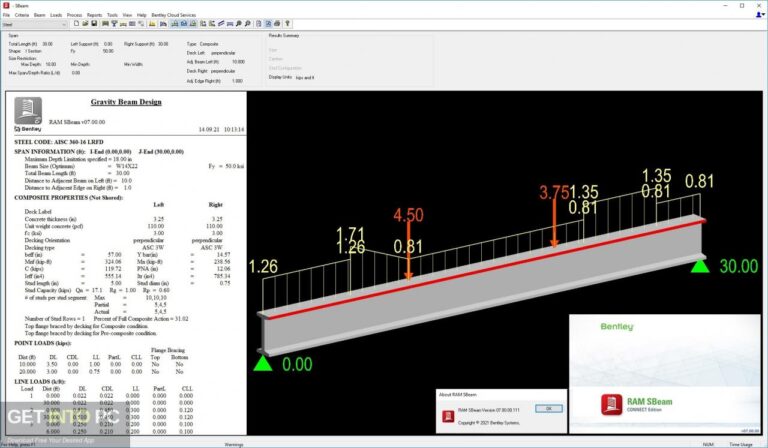Open the Criteria menu
Image resolution: width=768 pixels, height=448 pixels.
pos(22,15)
